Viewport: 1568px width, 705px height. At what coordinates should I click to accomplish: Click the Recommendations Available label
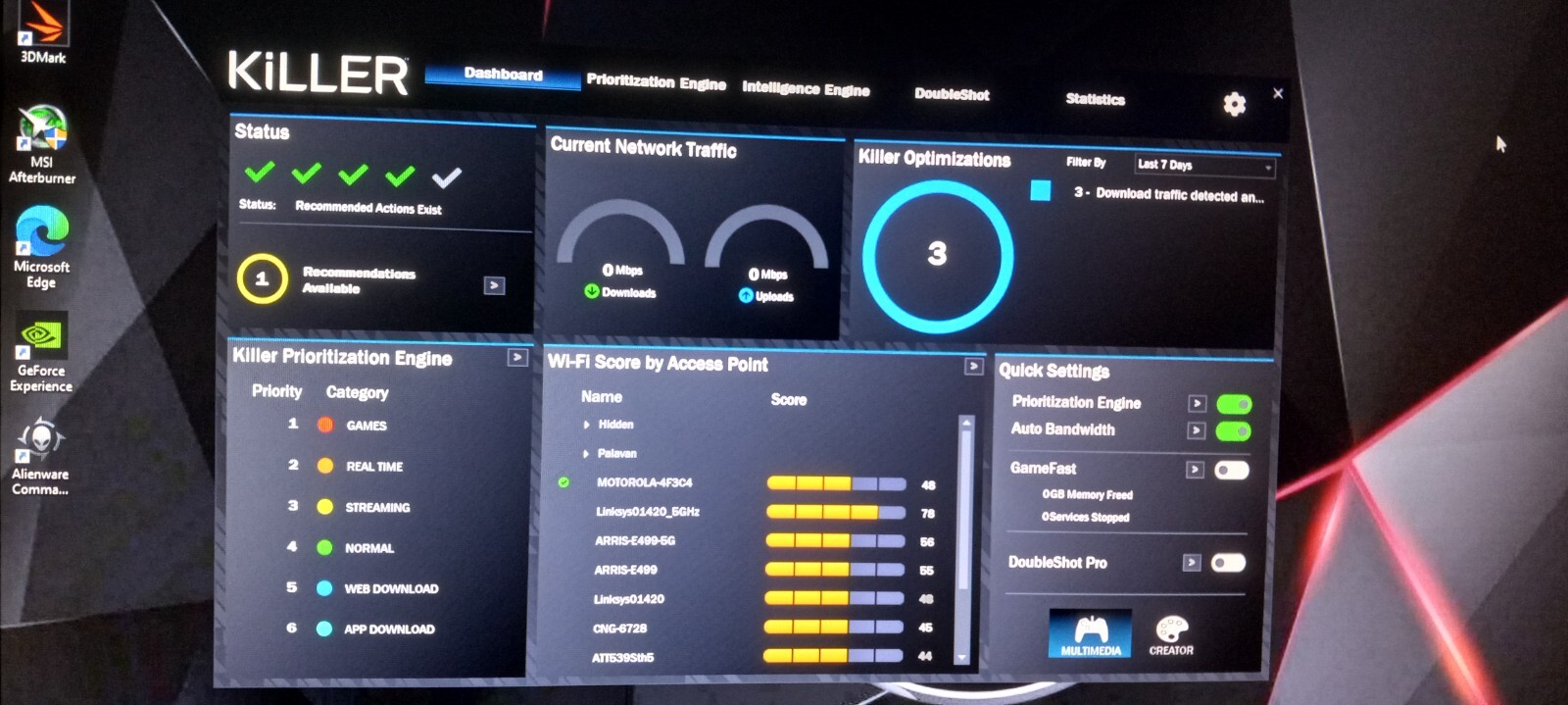[x=359, y=280]
